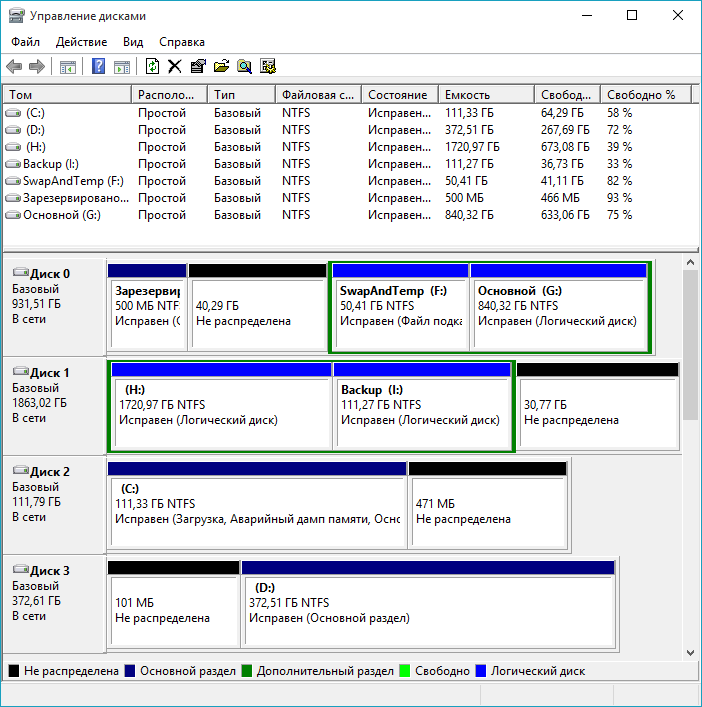Viewport: 702px width, 707px height.
Task: Select the SwapAndTemp (F:) partition block
Action: (x=400, y=306)
